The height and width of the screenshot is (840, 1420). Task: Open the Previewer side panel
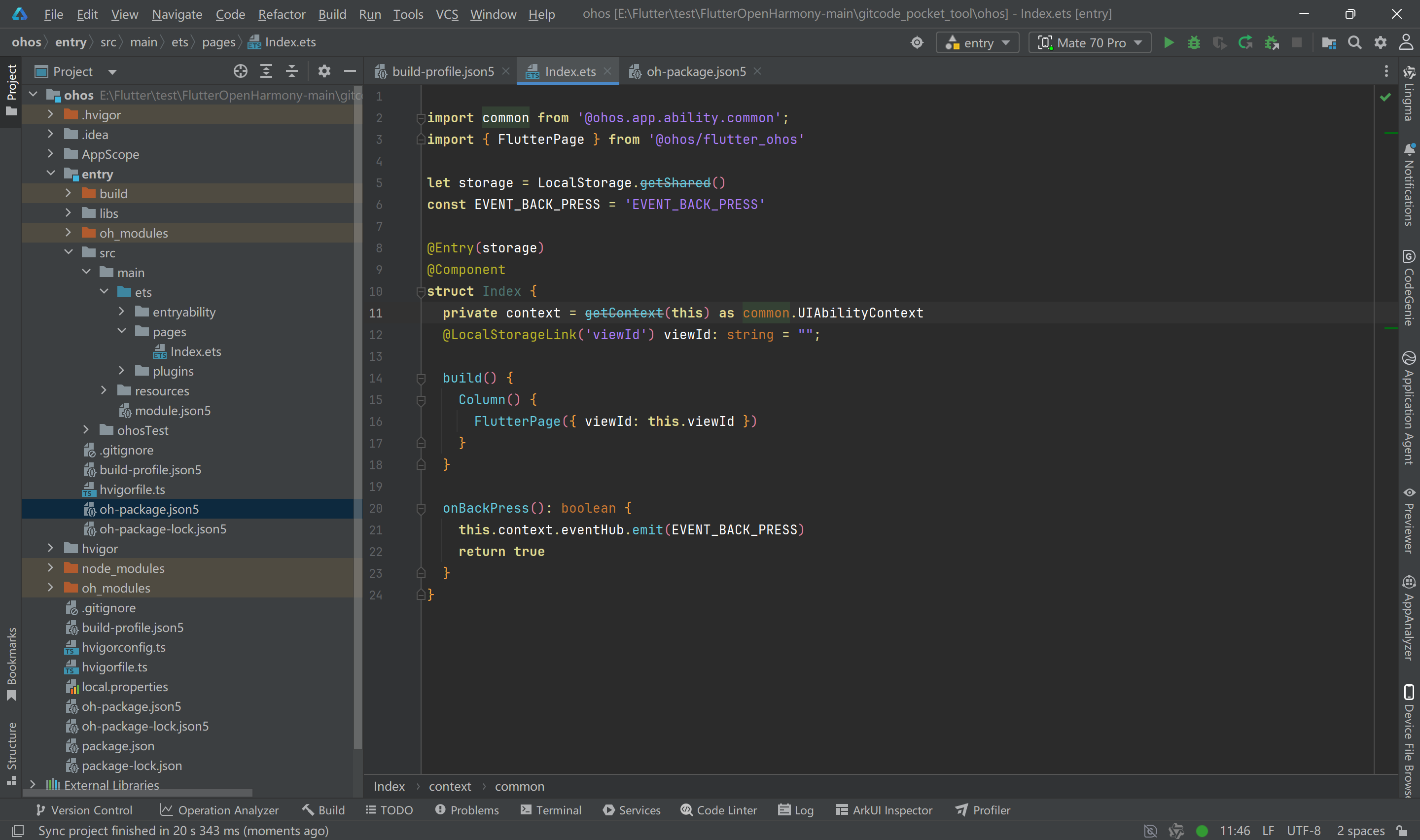pos(1409,521)
